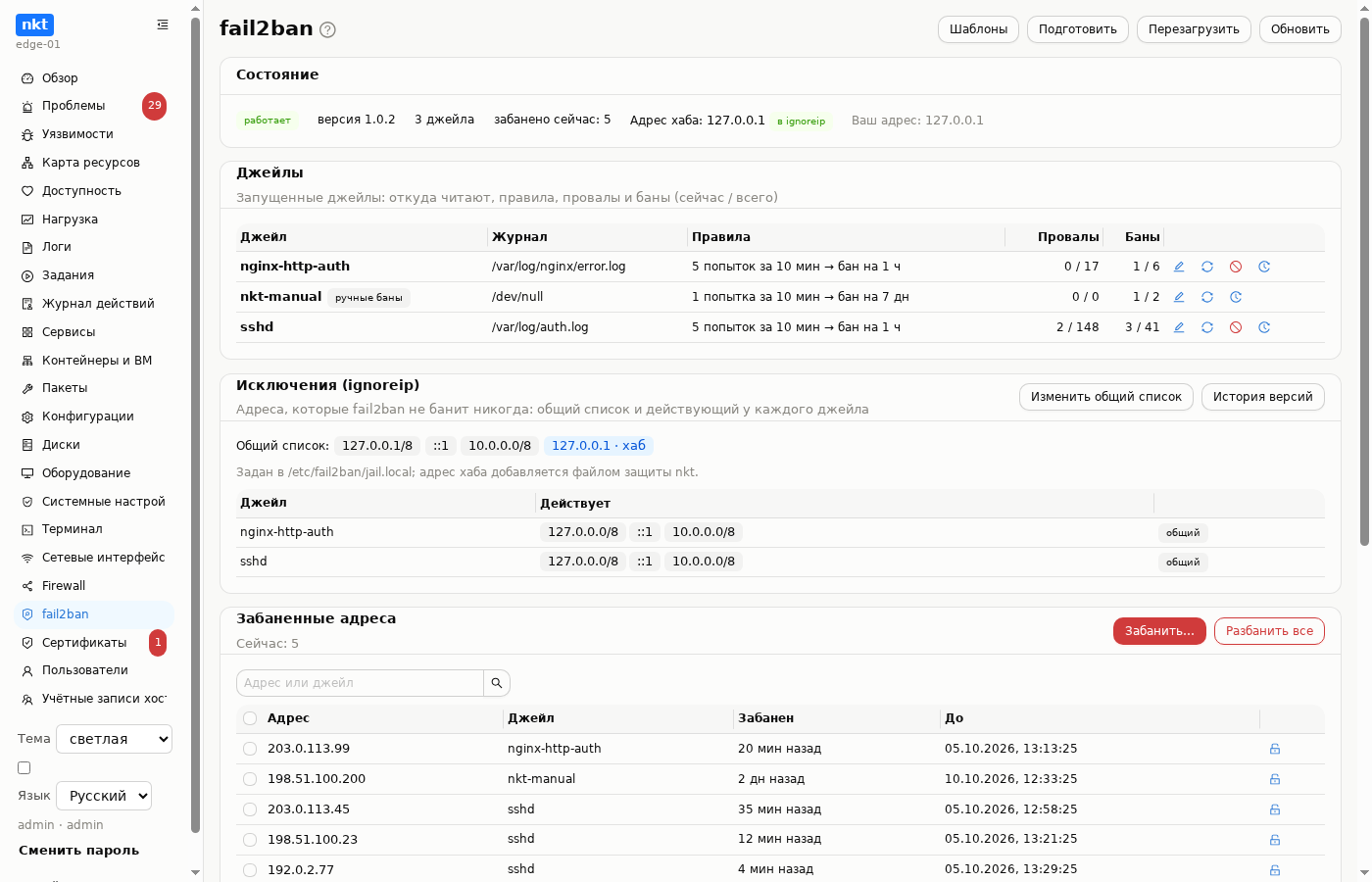Open История версий for ignoreip

click(x=1263, y=397)
